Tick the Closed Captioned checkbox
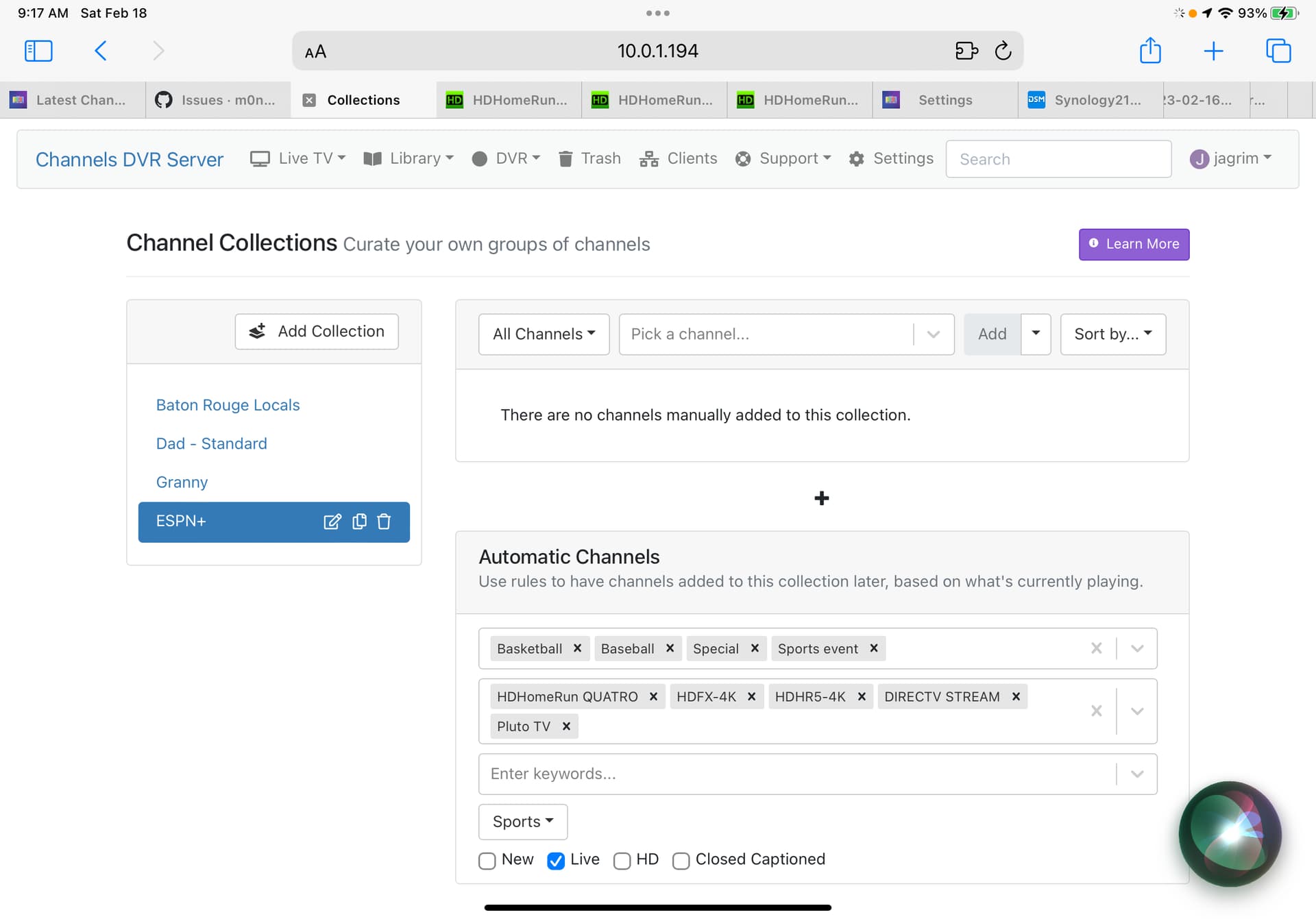The width and height of the screenshot is (1316, 919). (x=681, y=861)
